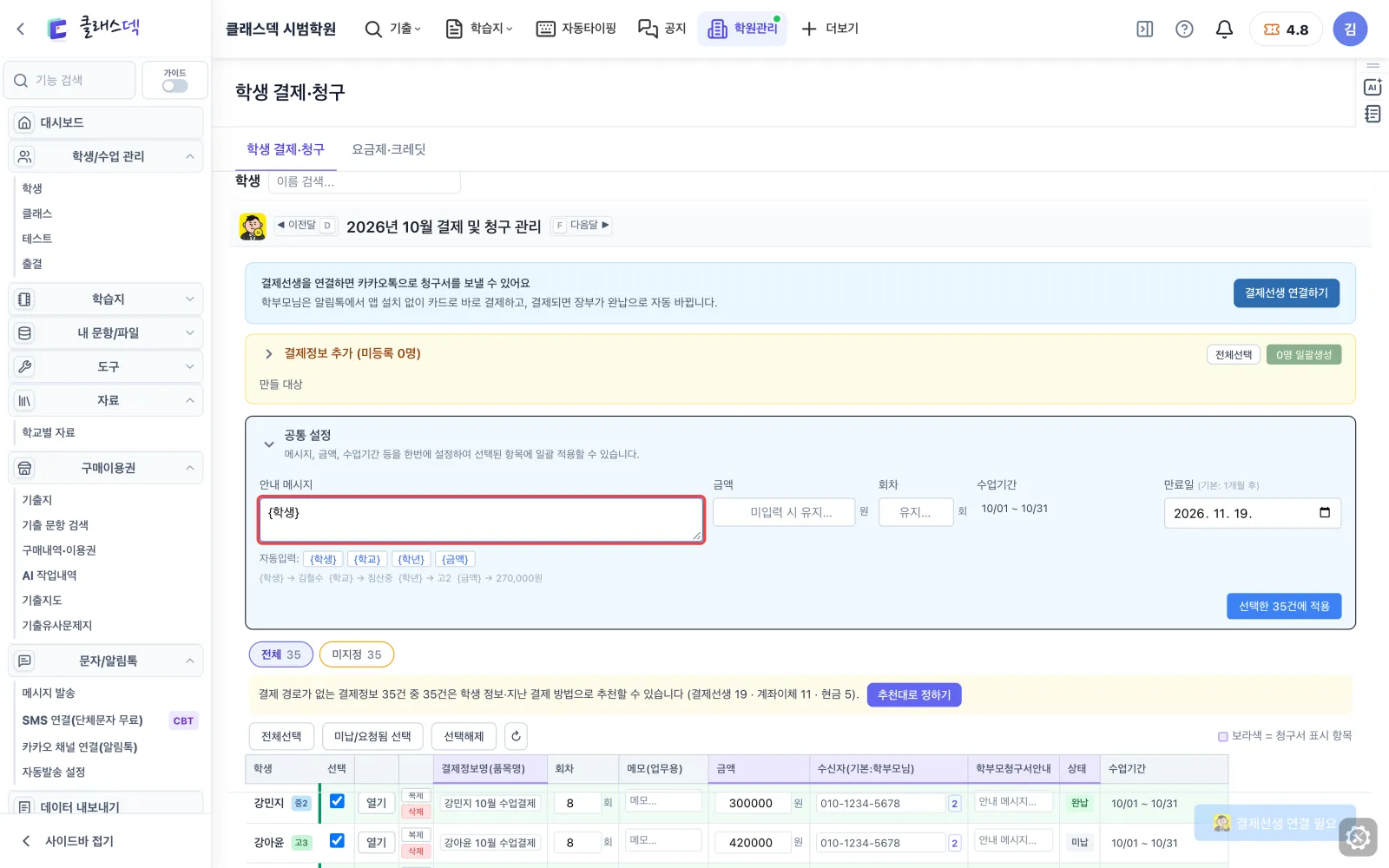Filter by the 미지정 35 chip
The width and height of the screenshot is (1389, 868).
coord(357,654)
